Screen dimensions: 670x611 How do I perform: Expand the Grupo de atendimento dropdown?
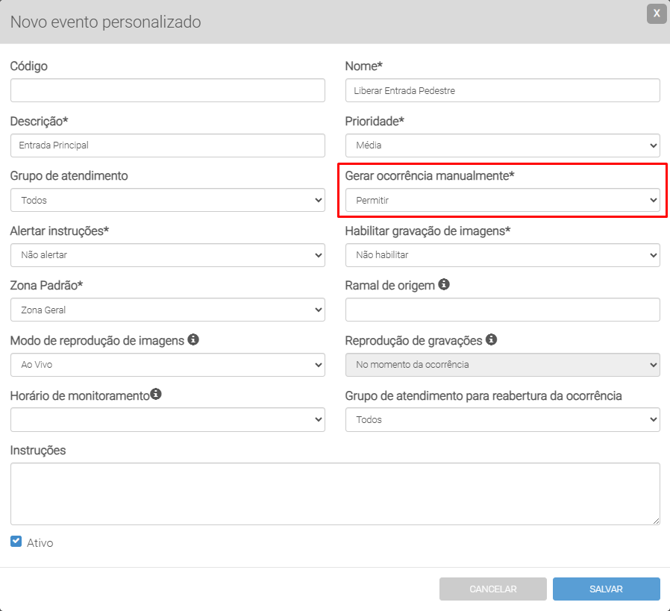click(x=167, y=200)
